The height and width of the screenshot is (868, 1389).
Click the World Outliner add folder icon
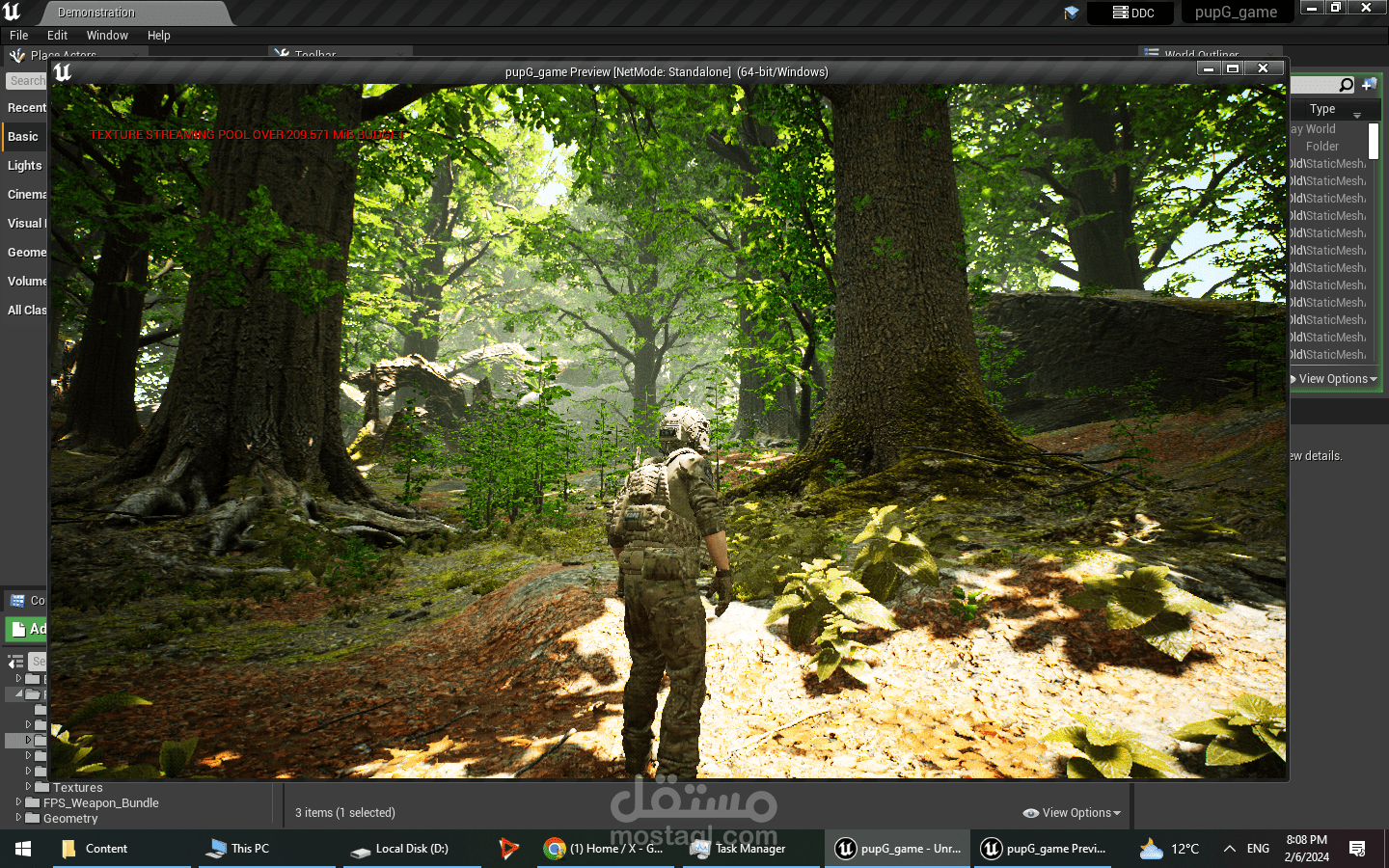click(1369, 85)
